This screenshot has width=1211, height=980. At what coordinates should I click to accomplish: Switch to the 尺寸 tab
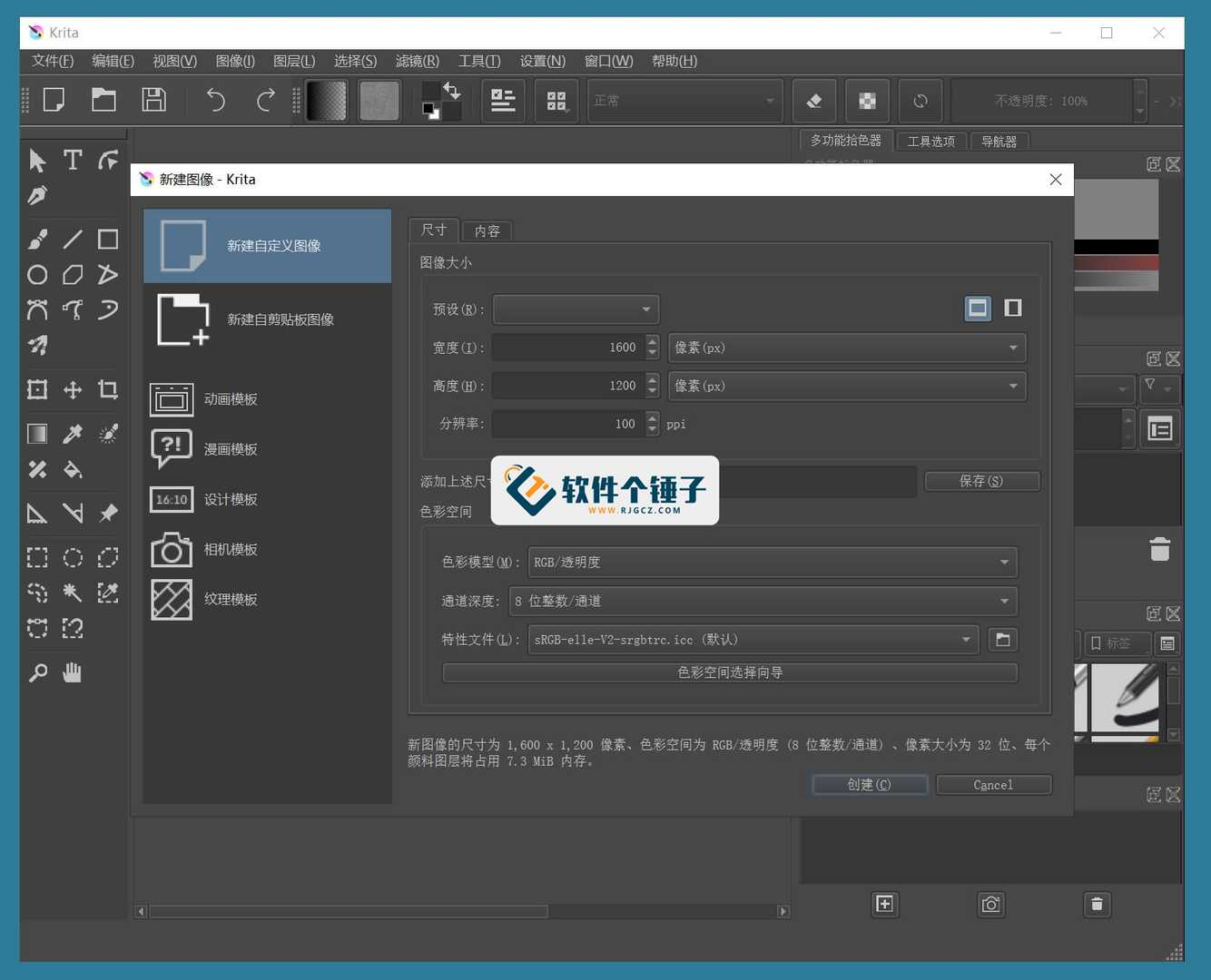[434, 230]
